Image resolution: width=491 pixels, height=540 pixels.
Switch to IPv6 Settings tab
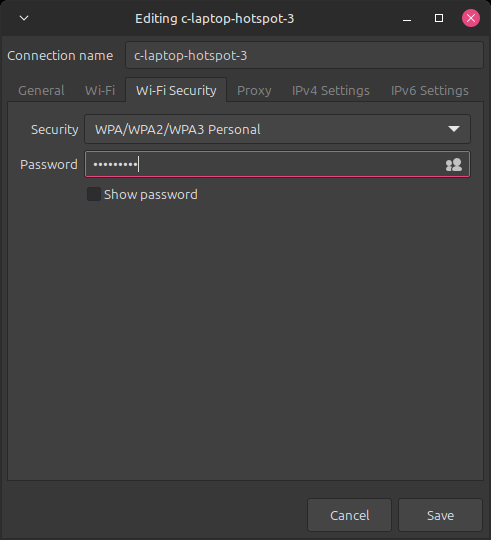click(x=429, y=91)
